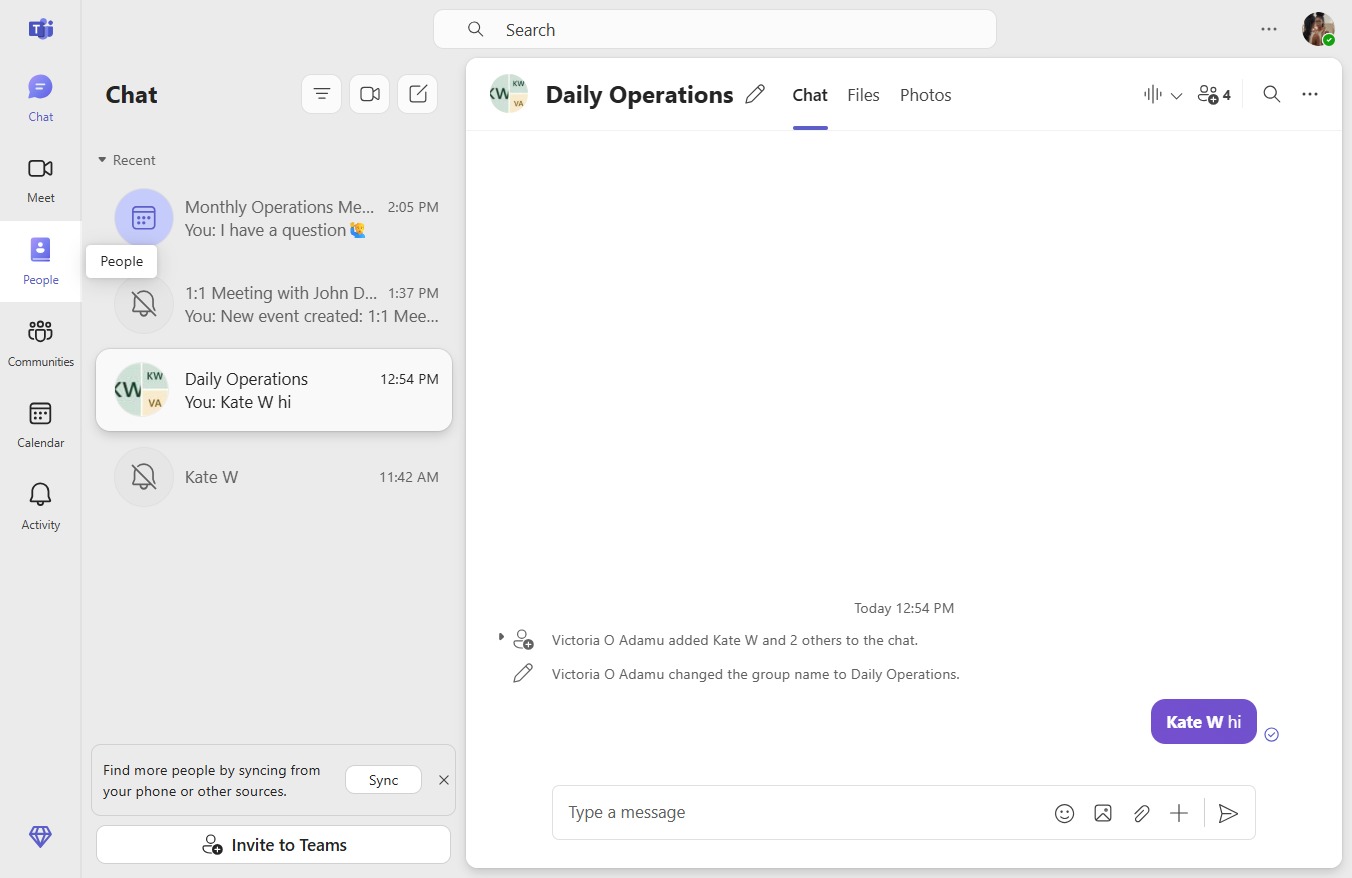The width and height of the screenshot is (1352, 878).
Task: Collapse the Recent chats section
Action: 126,160
